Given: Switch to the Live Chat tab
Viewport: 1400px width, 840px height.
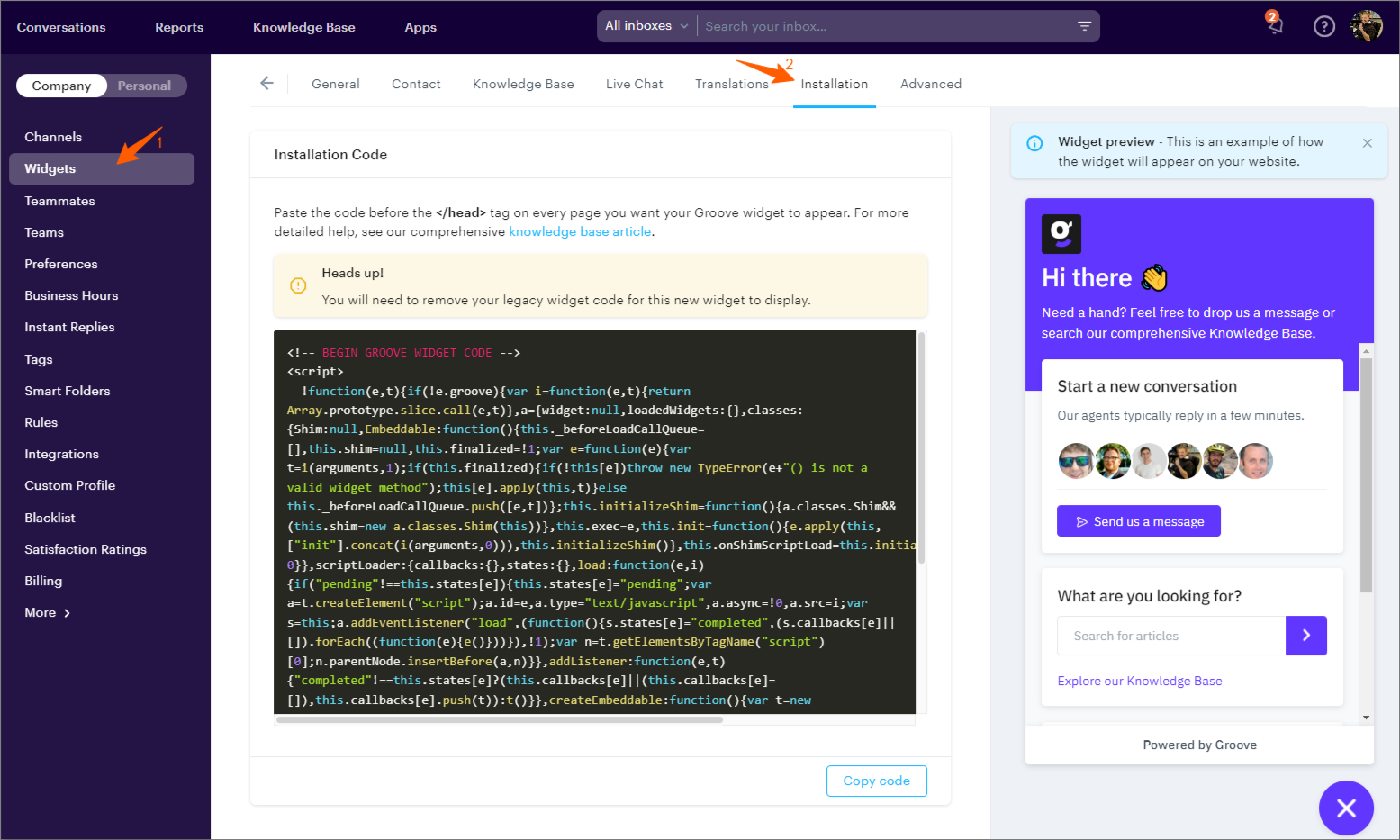Looking at the screenshot, I should tap(635, 84).
